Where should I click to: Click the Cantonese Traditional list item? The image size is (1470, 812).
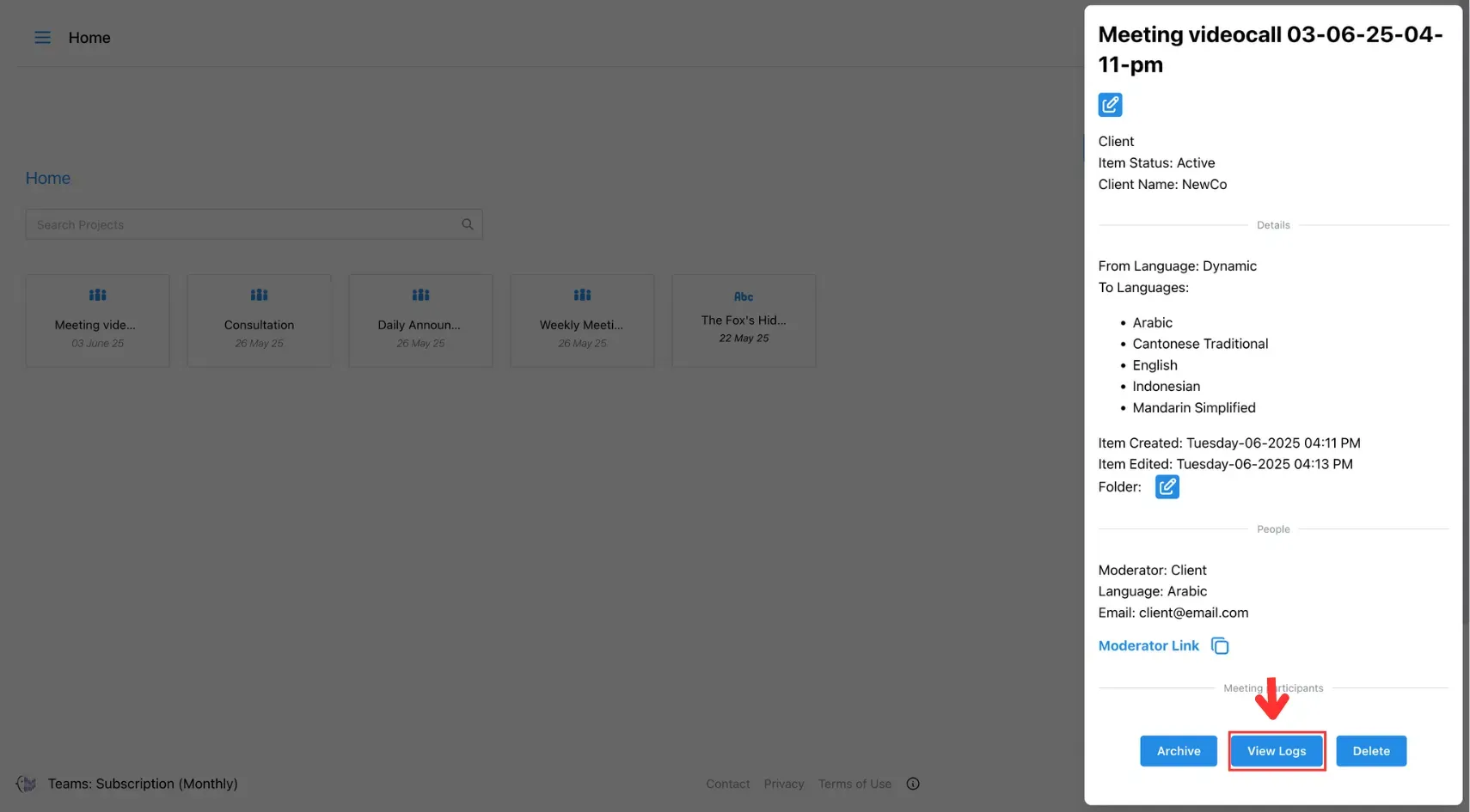point(1200,344)
